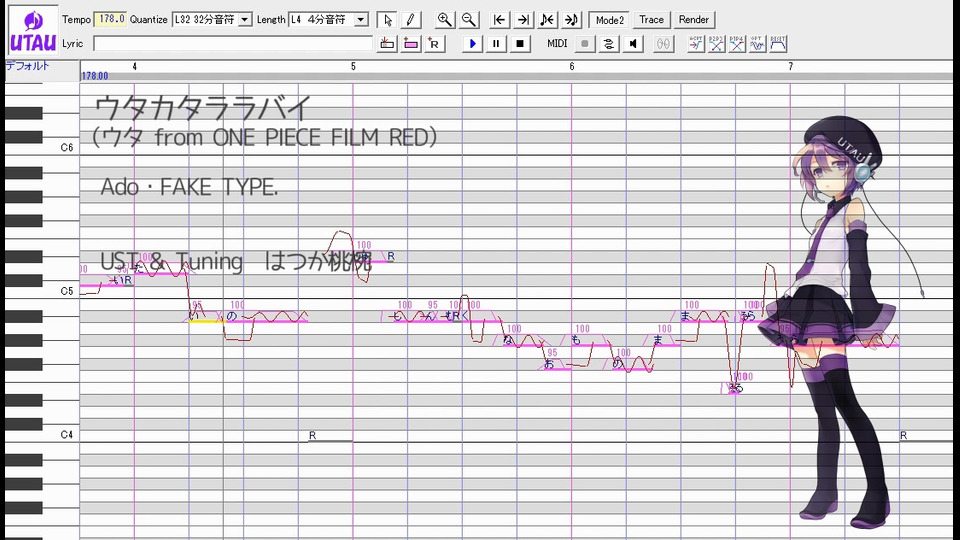Click the C5 piano key
Viewport: 960px width, 540px height.
point(42,293)
